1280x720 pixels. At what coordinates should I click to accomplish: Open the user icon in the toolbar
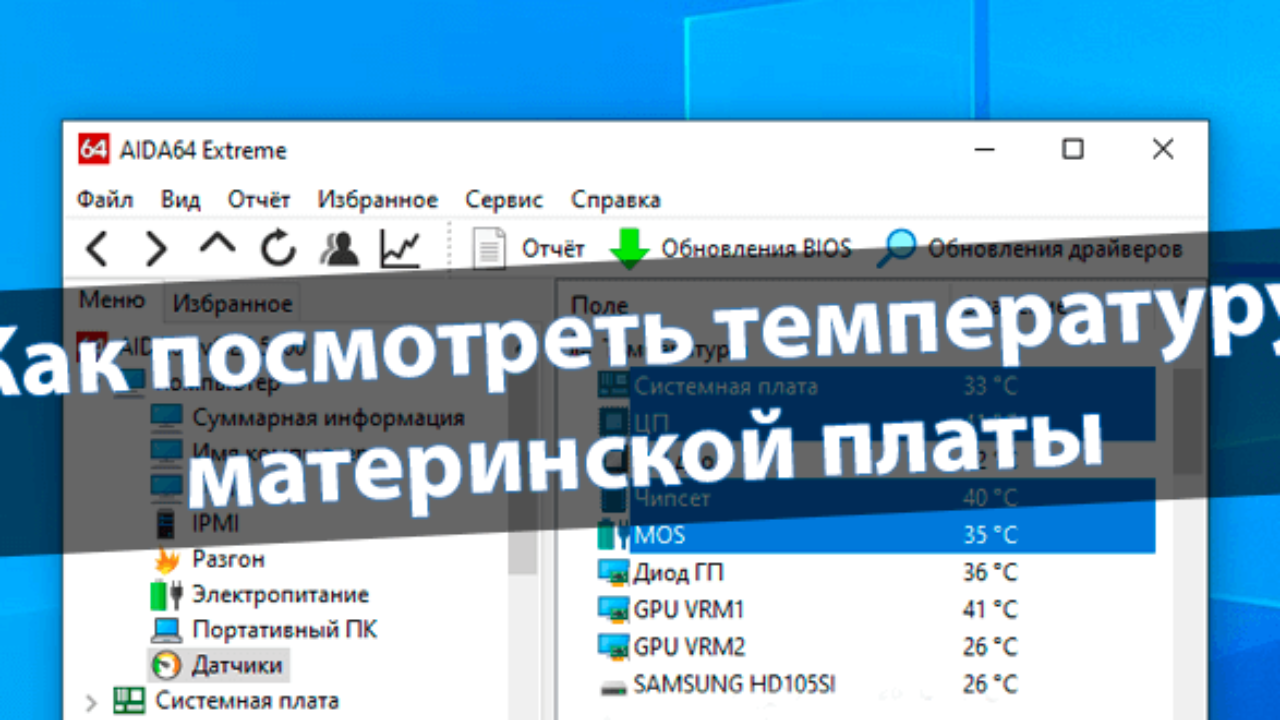pyautogui.click(x=340, y=249)
